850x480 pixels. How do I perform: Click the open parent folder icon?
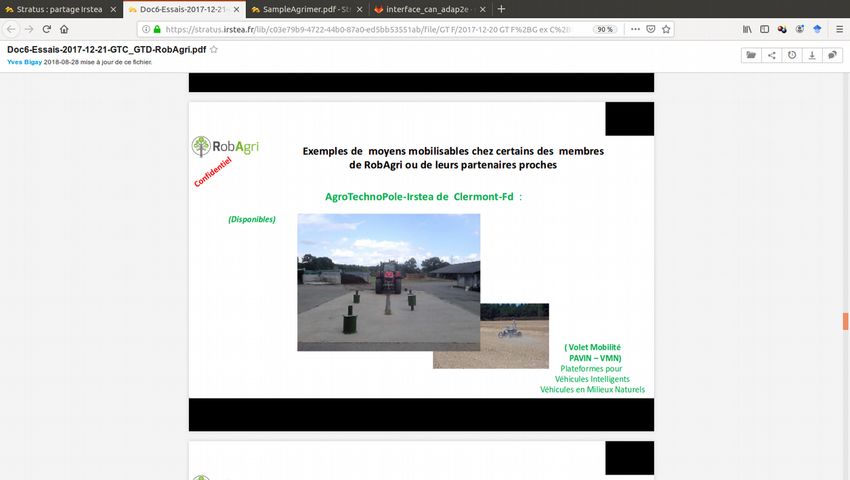click(x=749, y=55)
